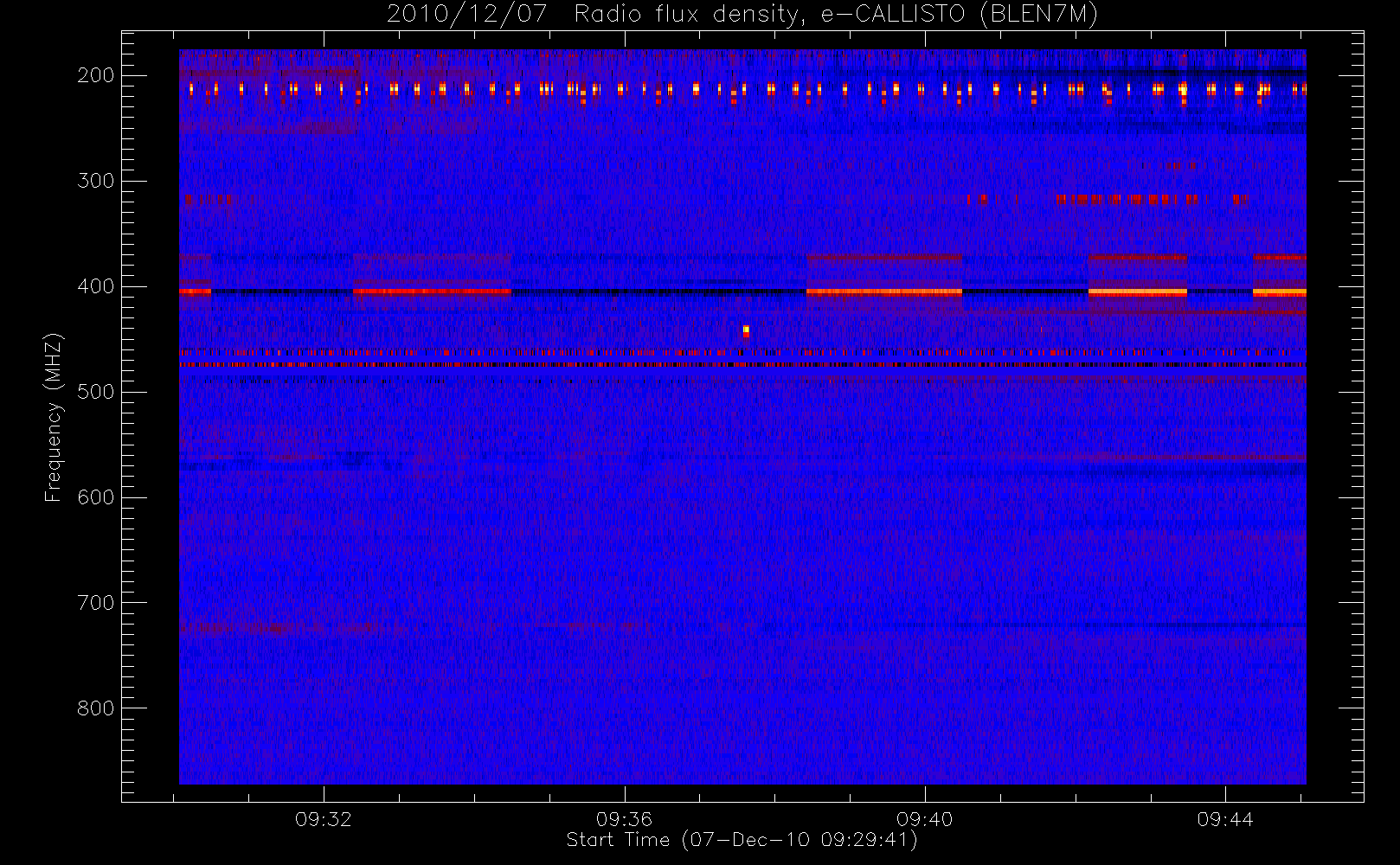Click the 'Frequency (MHz)' axis label

tap(54, 417)
